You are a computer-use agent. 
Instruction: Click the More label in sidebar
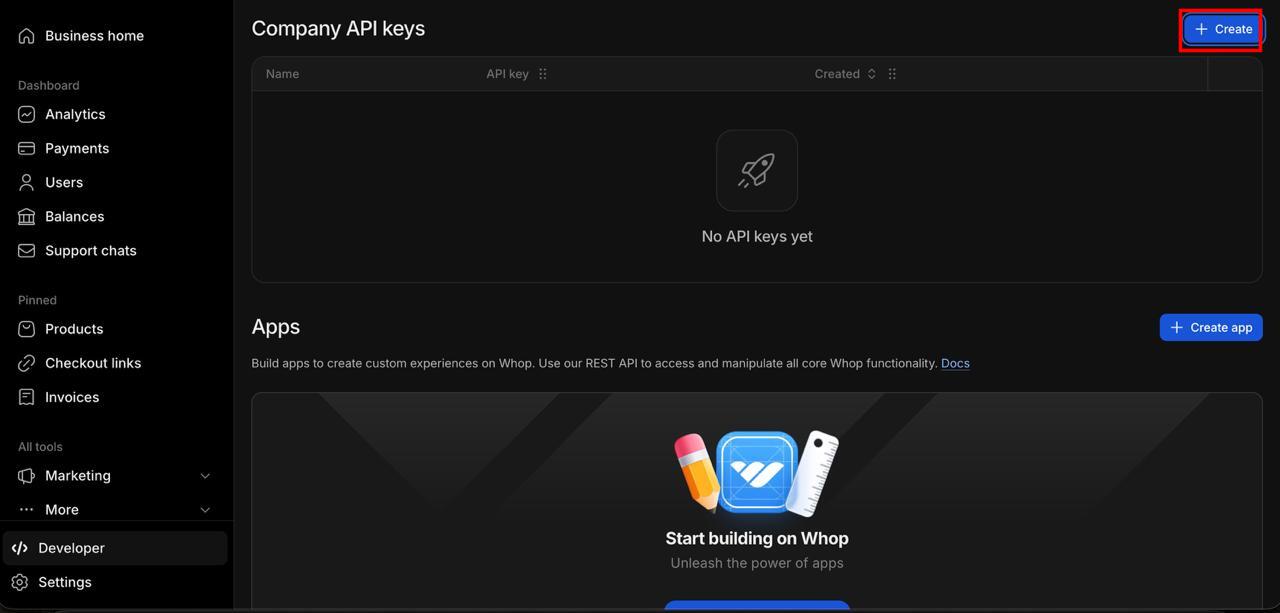click(62, 510)
